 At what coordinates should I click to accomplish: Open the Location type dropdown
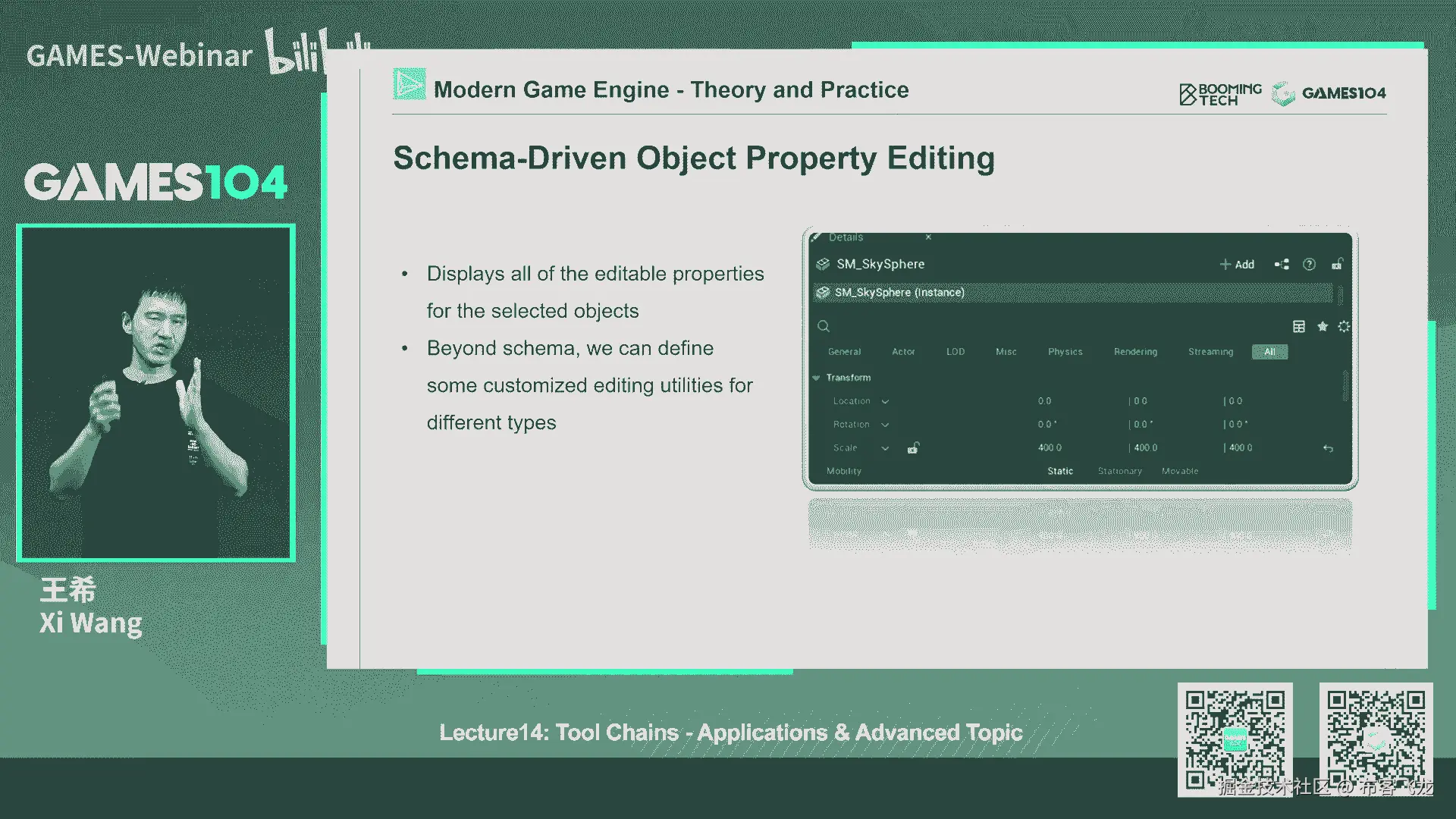point(885,402)
